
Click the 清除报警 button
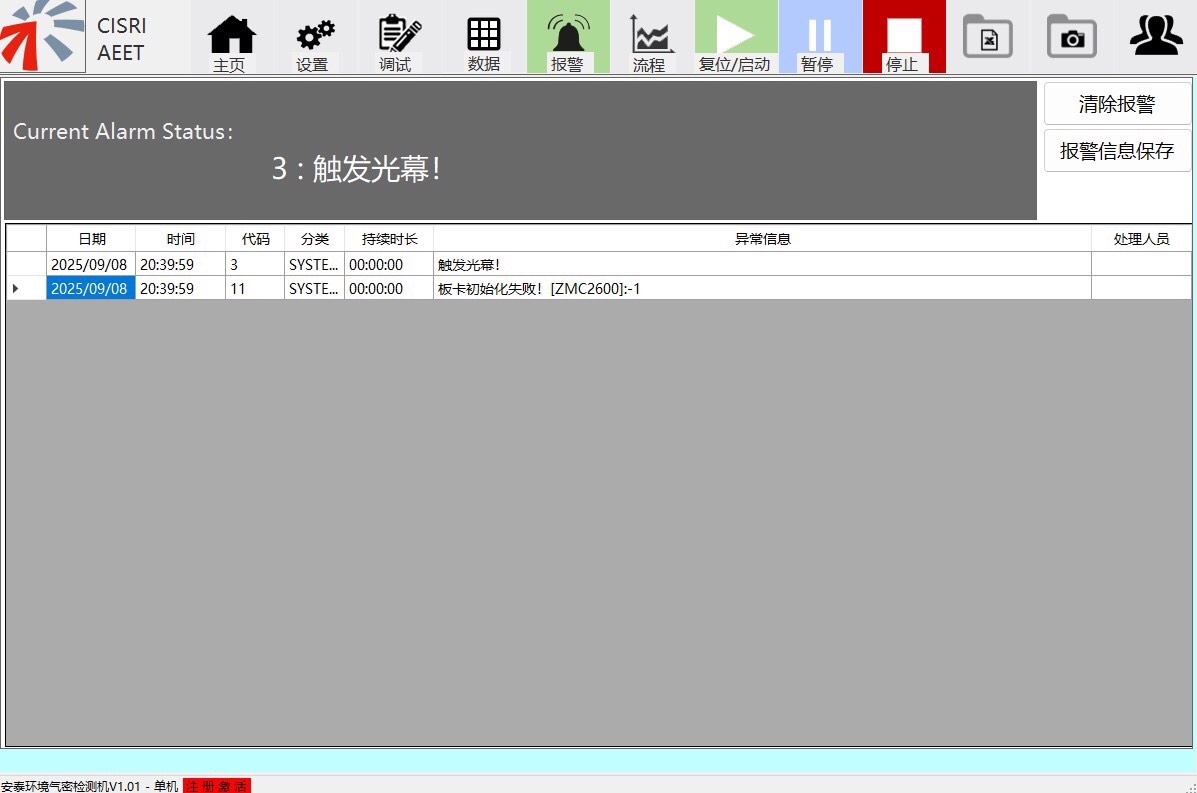click(1117, 104)
